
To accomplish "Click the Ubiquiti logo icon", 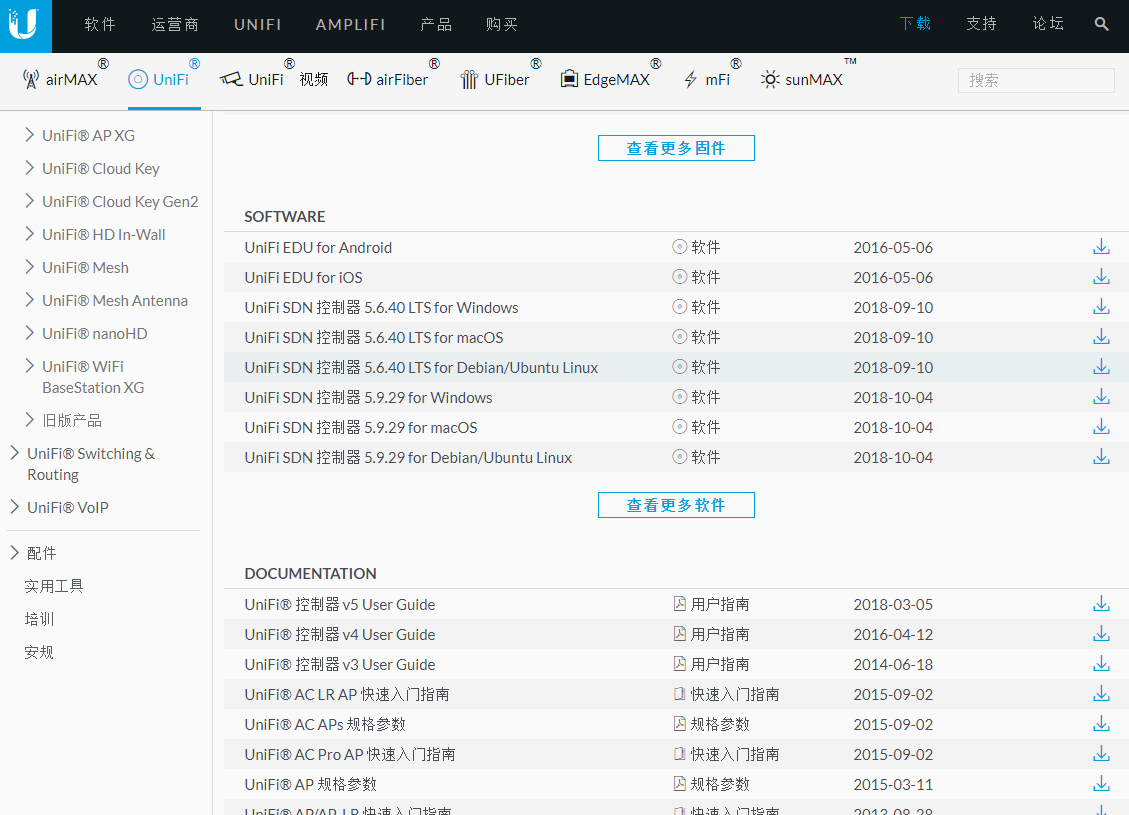I will point(25,25).
